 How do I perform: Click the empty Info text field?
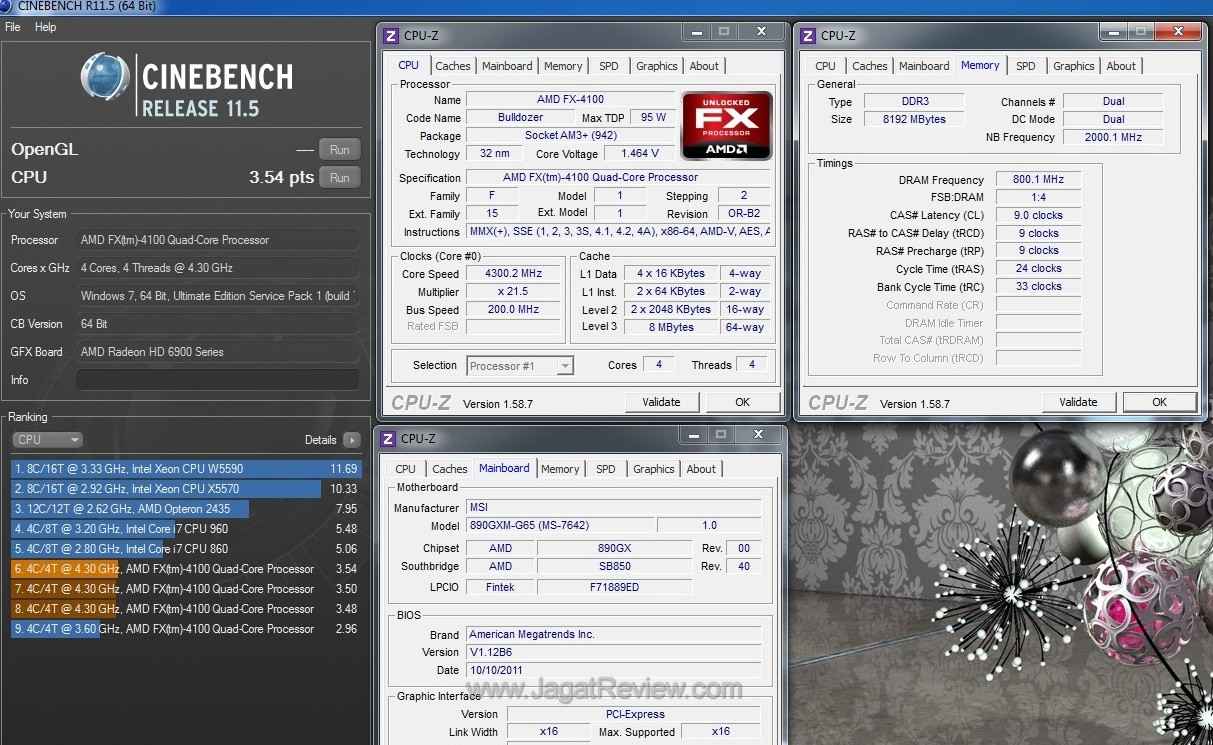217,380
